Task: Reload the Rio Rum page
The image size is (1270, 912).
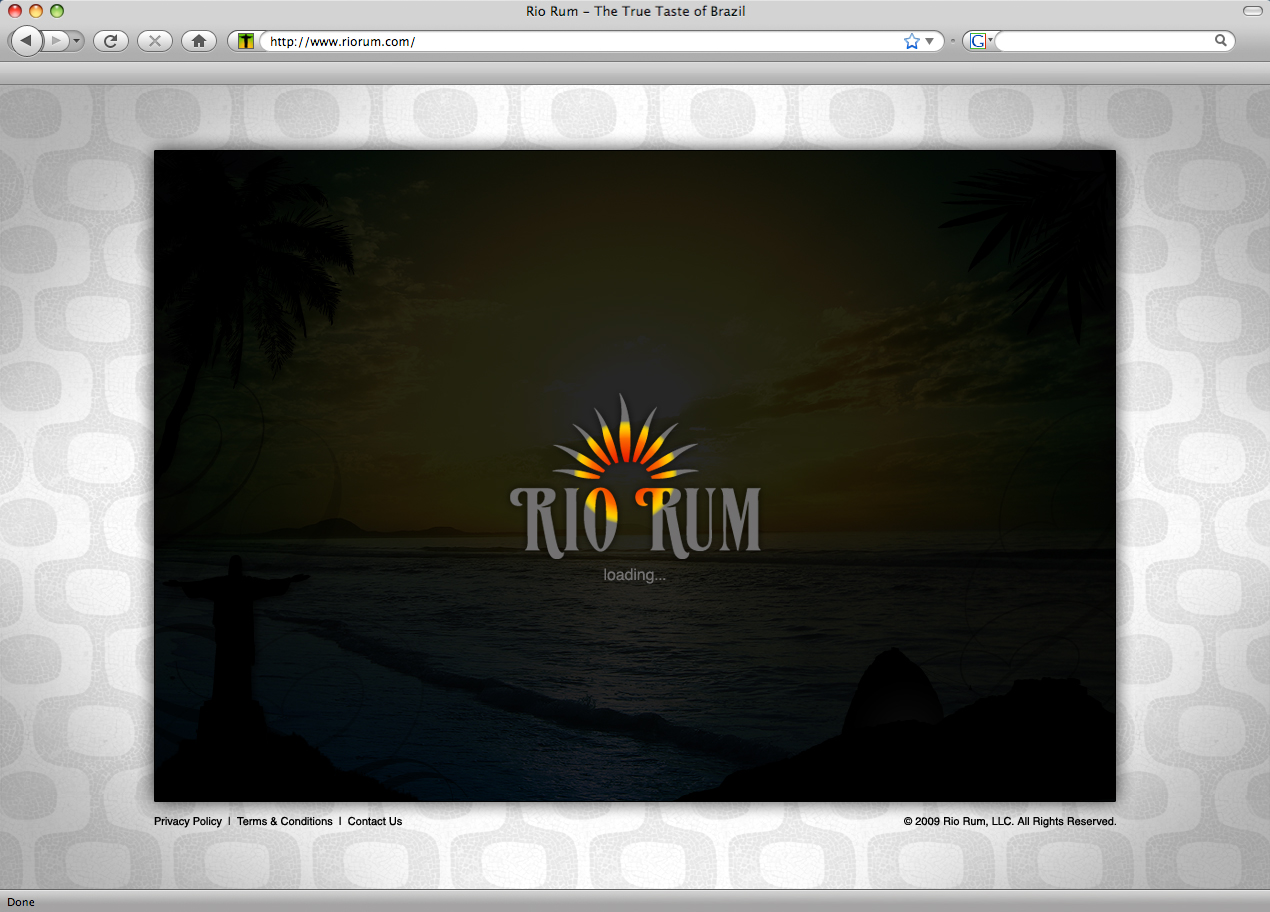Action: click(110, 41)
